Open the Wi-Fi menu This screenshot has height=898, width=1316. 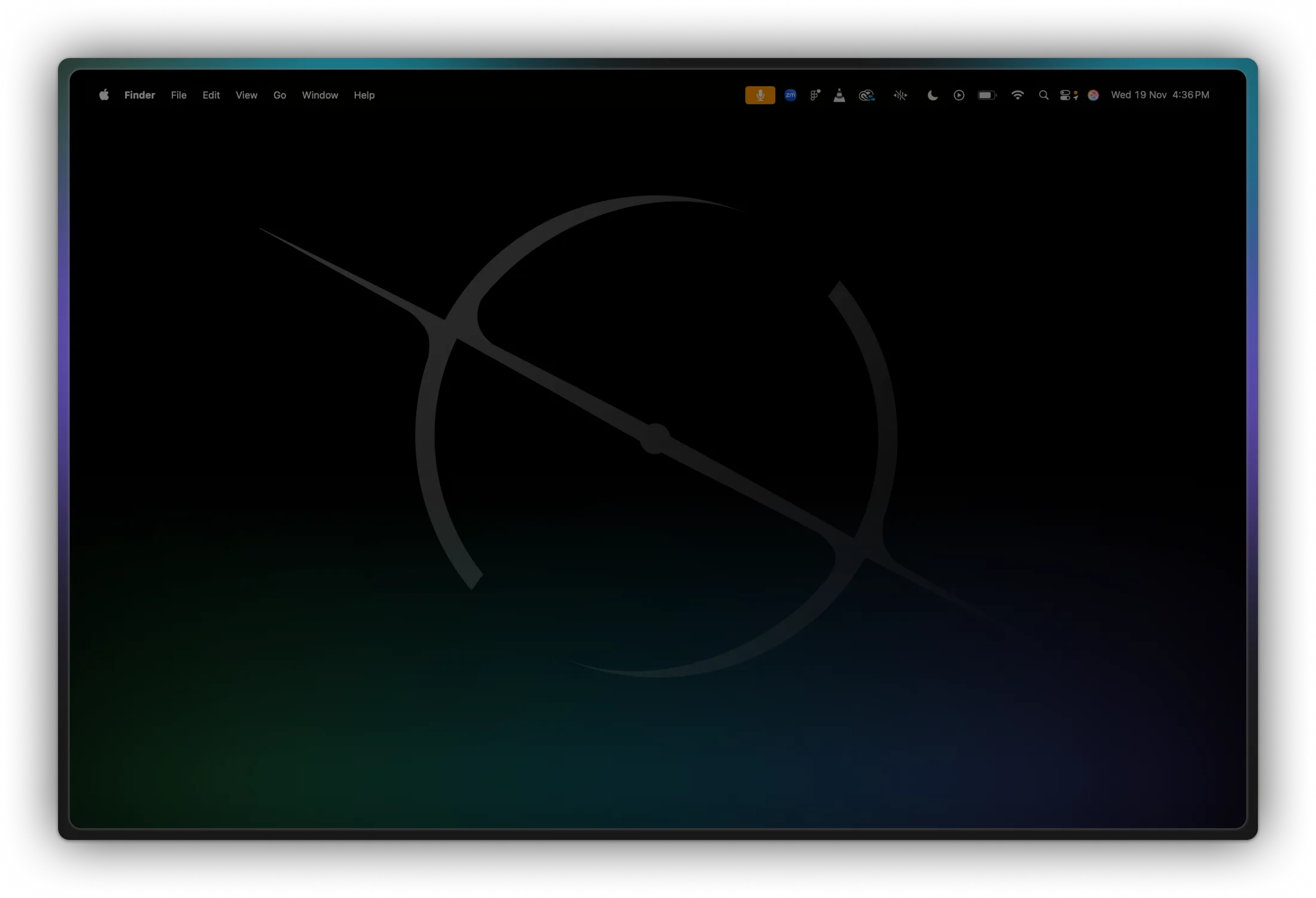click(x=1018, y=95)
